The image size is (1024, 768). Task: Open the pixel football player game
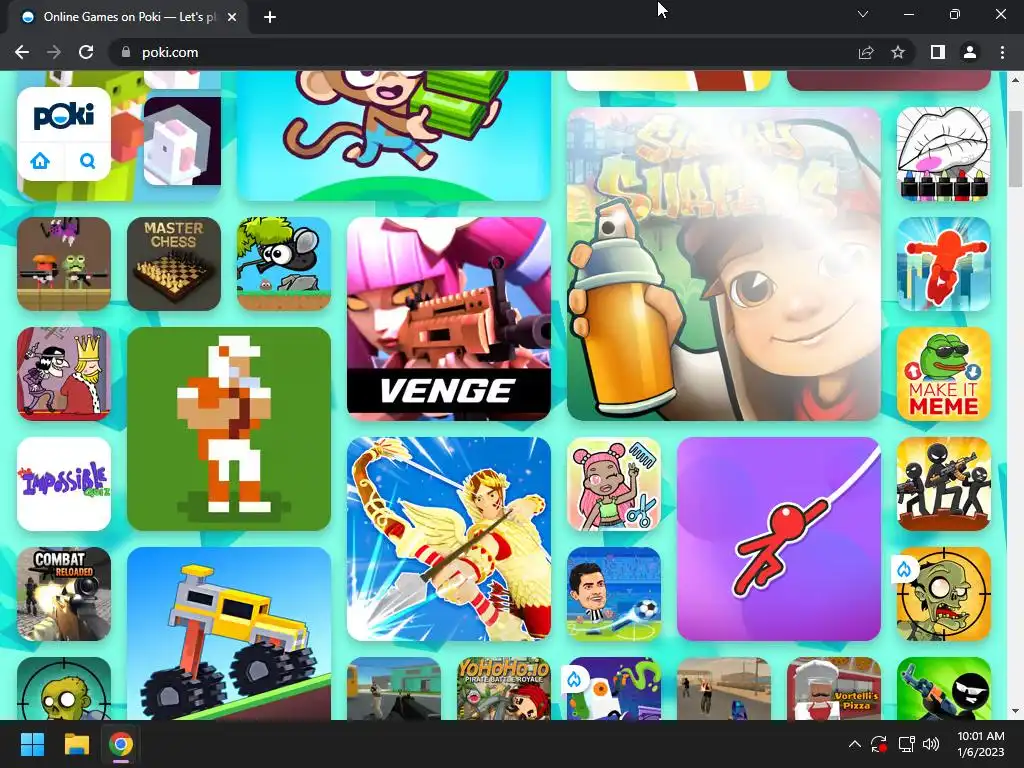[229, 429]
